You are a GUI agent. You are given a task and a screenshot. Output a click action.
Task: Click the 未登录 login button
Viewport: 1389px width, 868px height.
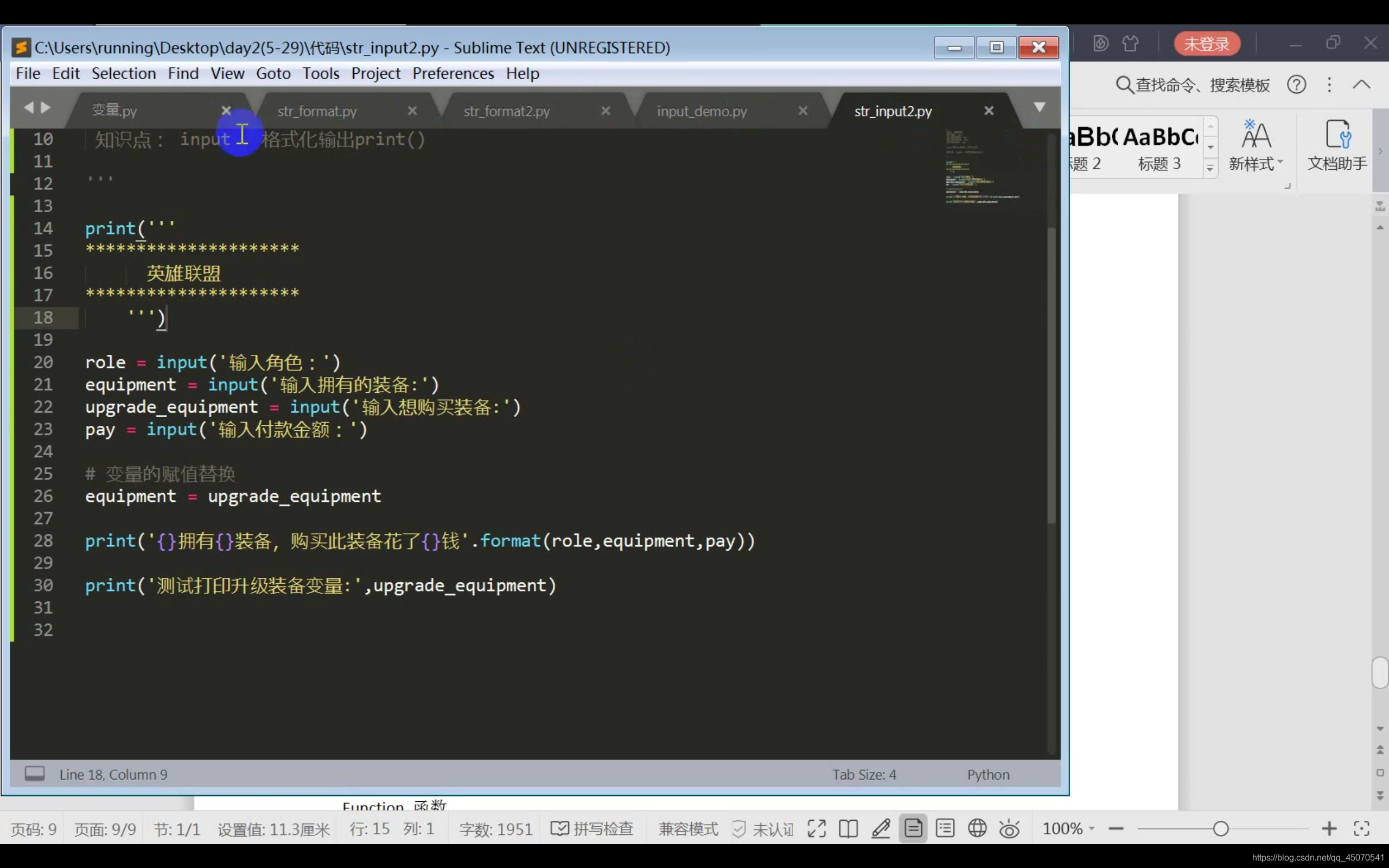pyautogui.click(x=1207, y=43)
